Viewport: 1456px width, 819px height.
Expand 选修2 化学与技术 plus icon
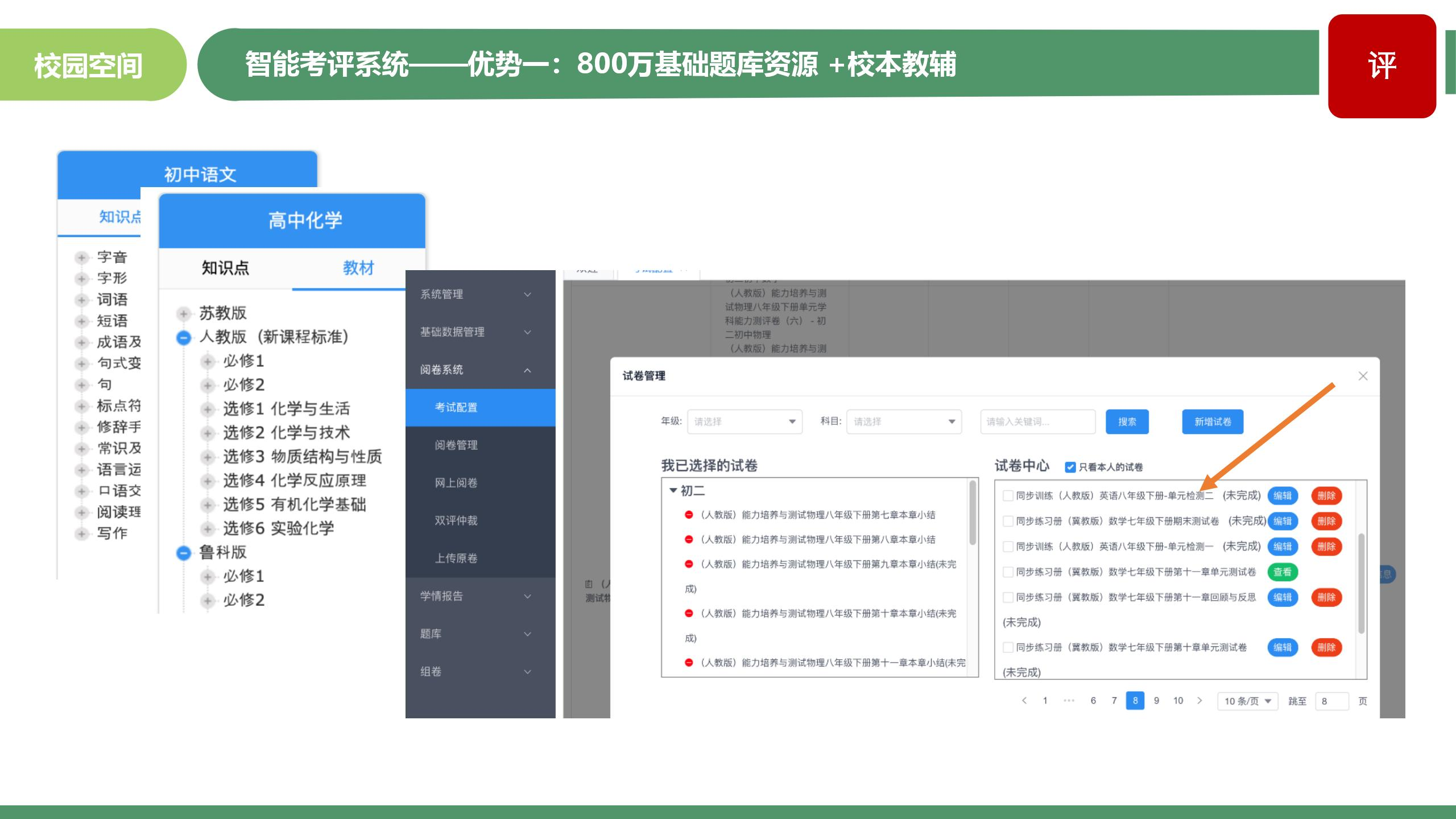208,433
